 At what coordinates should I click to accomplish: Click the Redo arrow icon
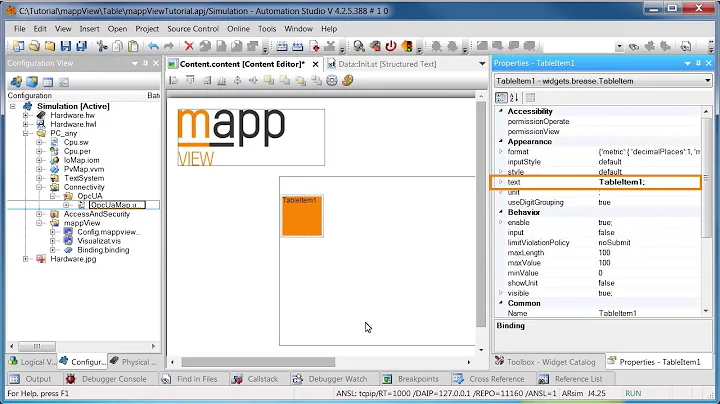(169, 46)
